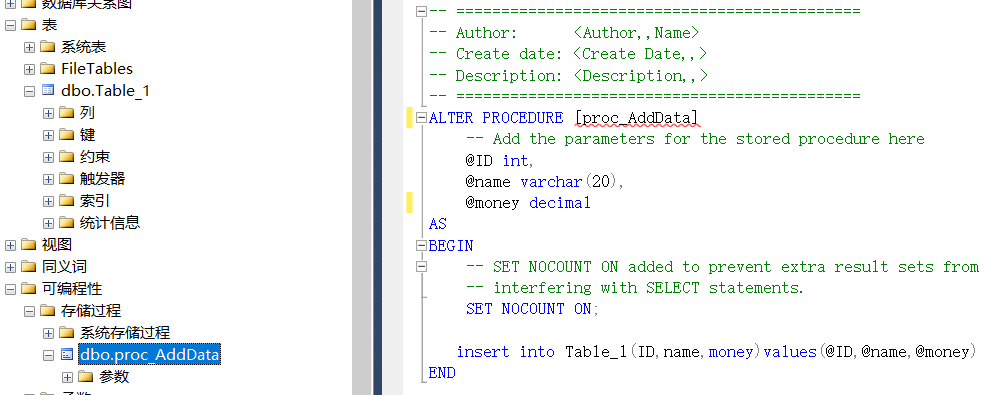The image size is (987, 395).
Task: Expand the 同义词 folder
Action: 10,267
